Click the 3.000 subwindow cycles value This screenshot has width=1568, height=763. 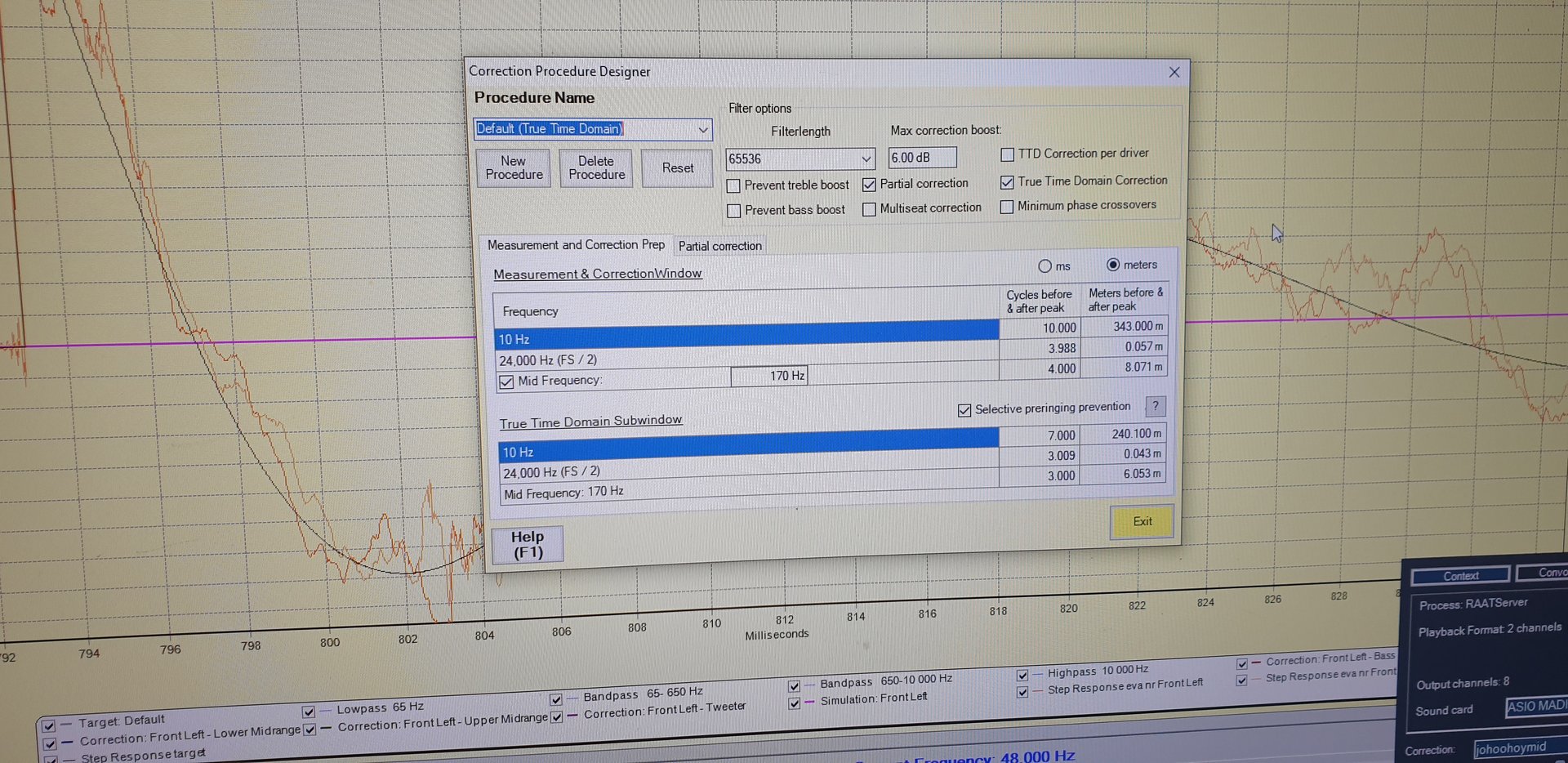coord(1040,475)
